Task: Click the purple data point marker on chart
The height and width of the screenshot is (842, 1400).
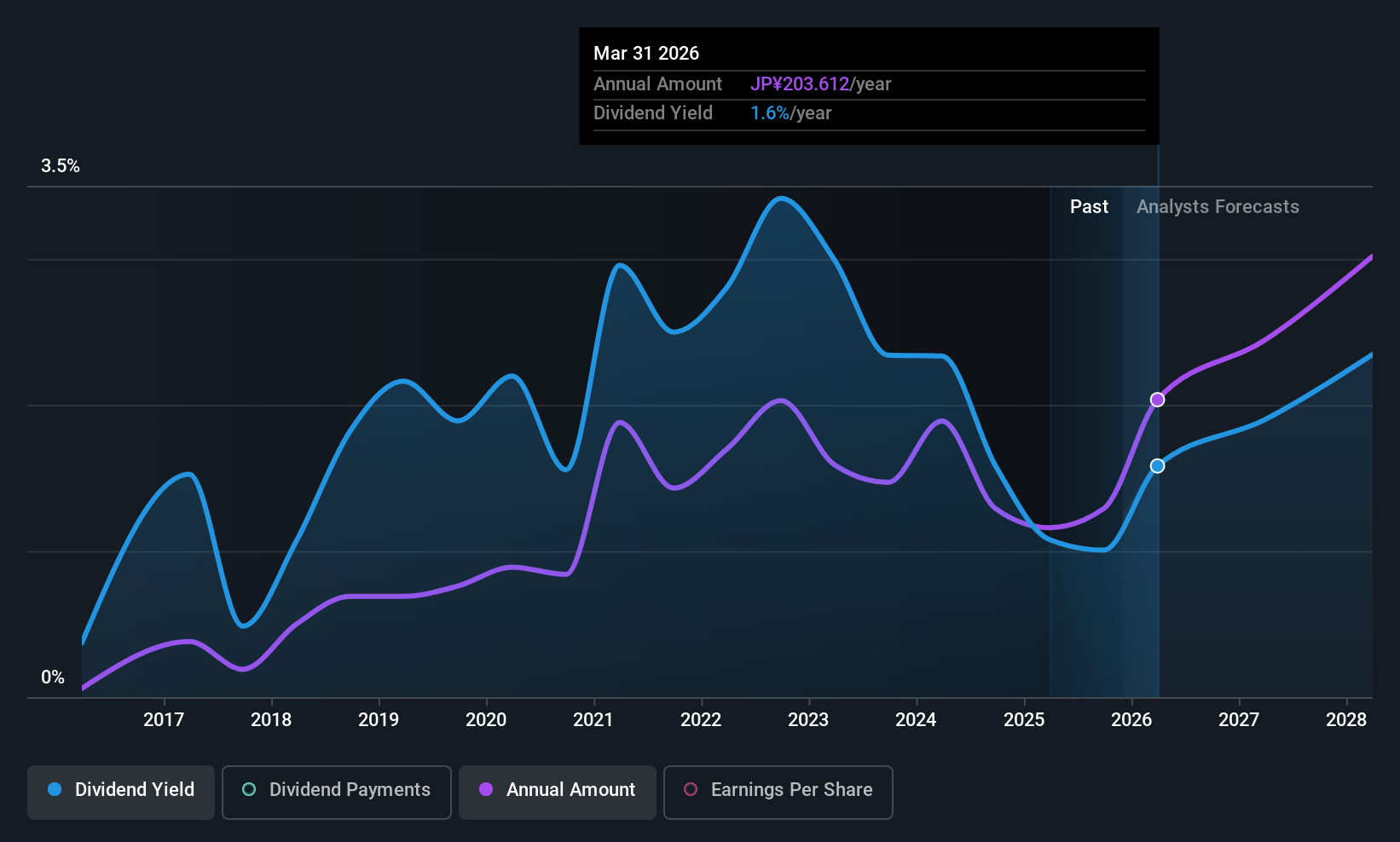Action: (1157, 400)
